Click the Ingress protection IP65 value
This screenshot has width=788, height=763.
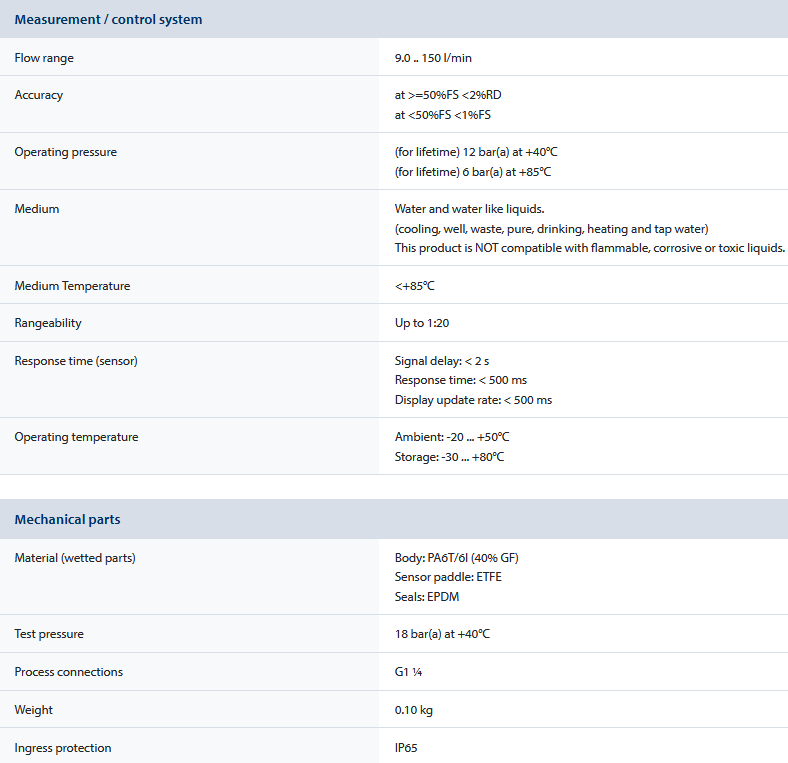pos(406,748)
